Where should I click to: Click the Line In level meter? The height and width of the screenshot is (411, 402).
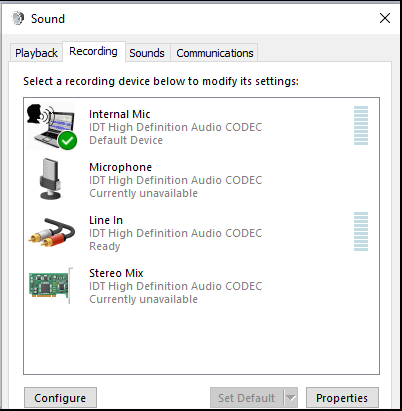361,231
